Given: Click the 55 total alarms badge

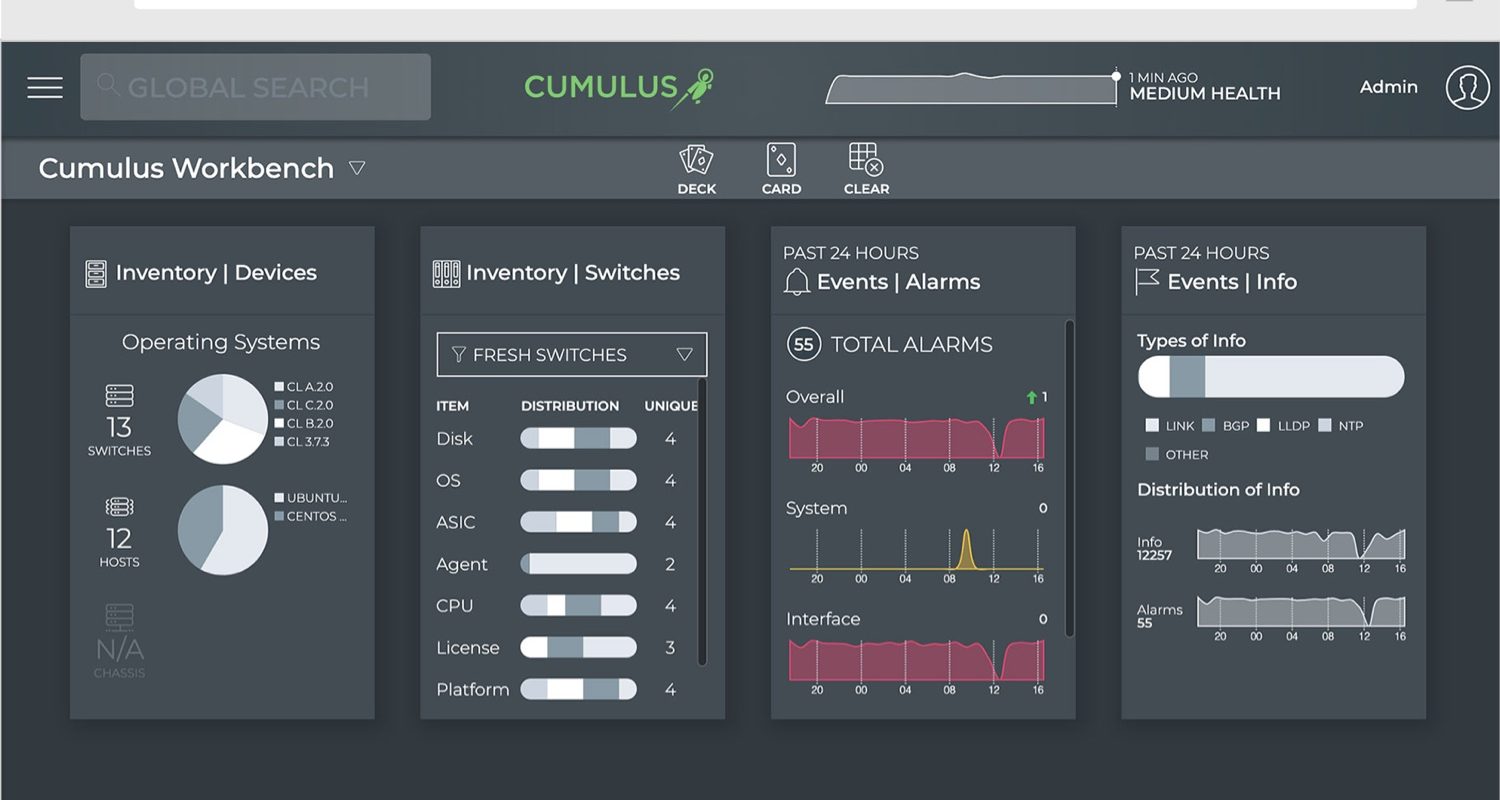Looking at the screenshot, I should pos(803,345).
